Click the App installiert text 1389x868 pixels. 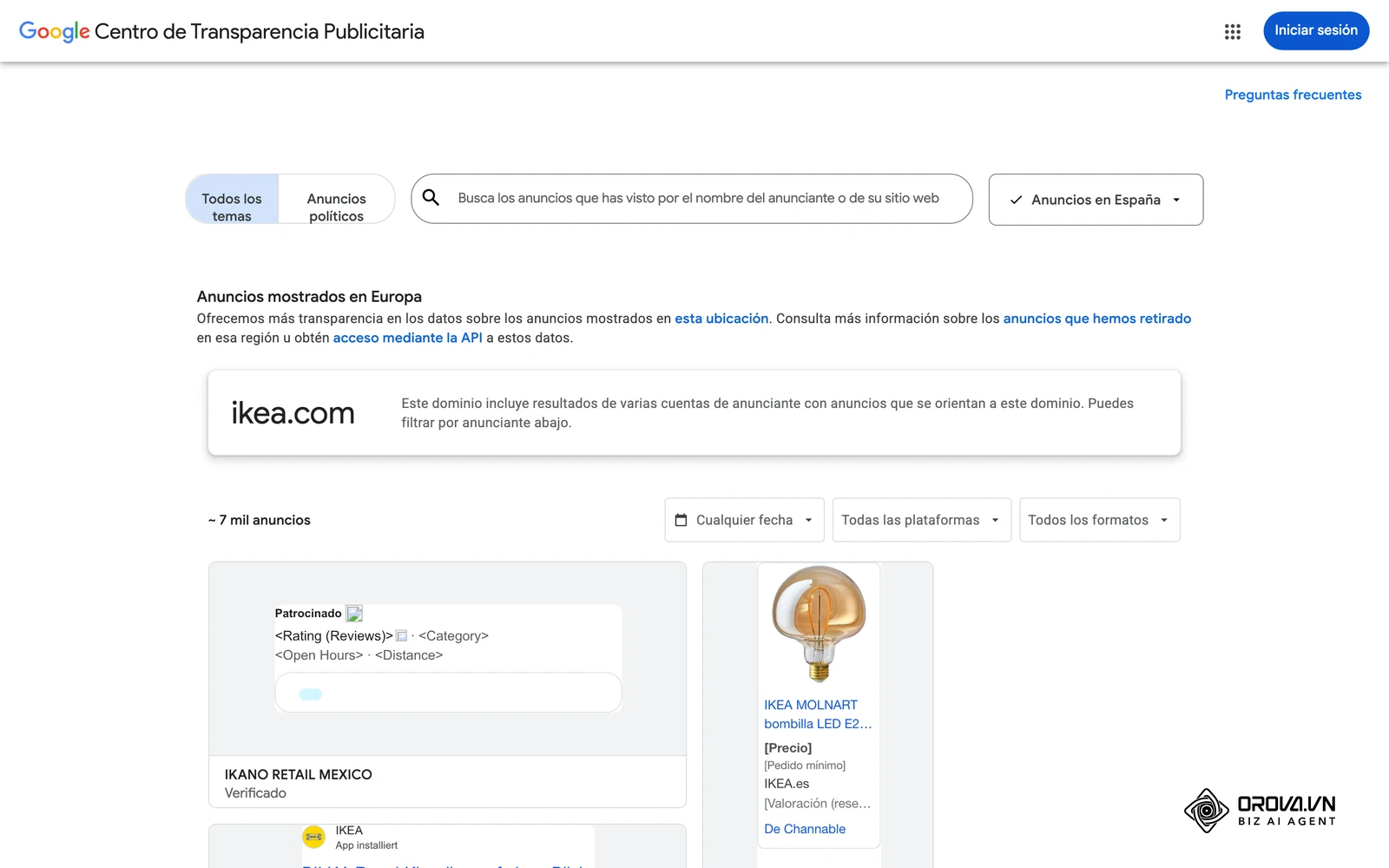coord(366,845)
